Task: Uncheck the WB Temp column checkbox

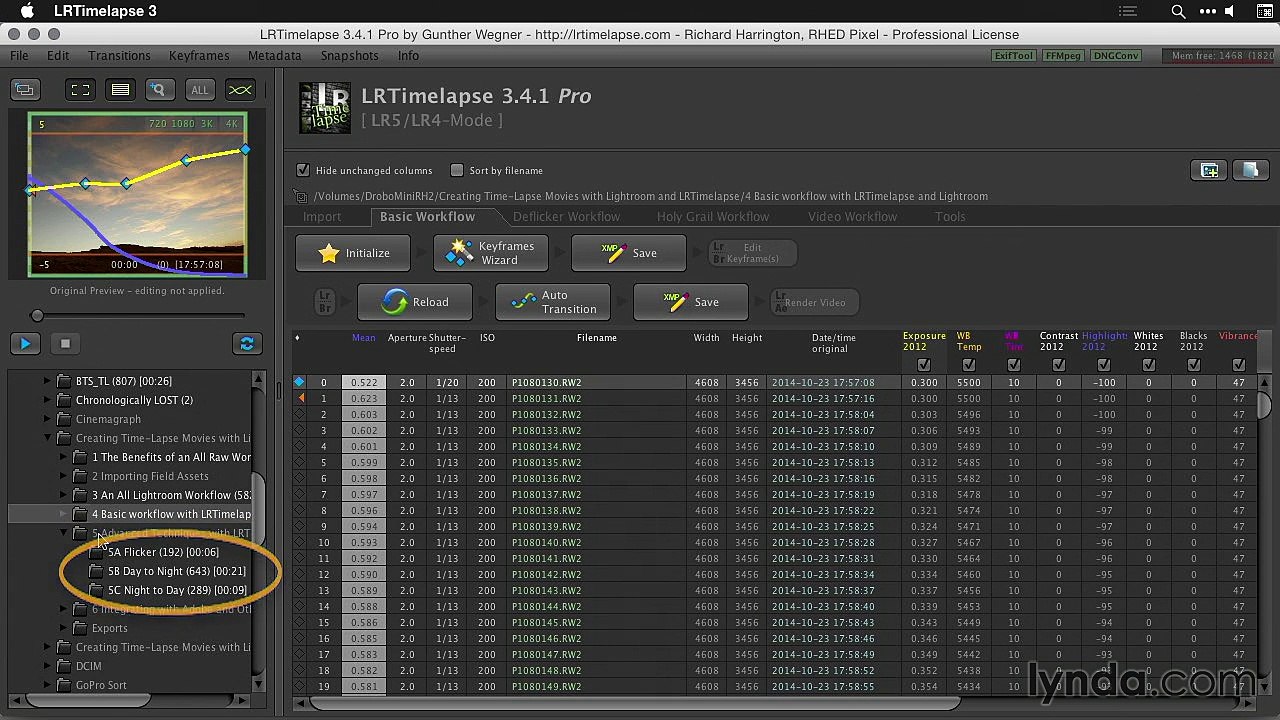Action: [x=969, y=365]
